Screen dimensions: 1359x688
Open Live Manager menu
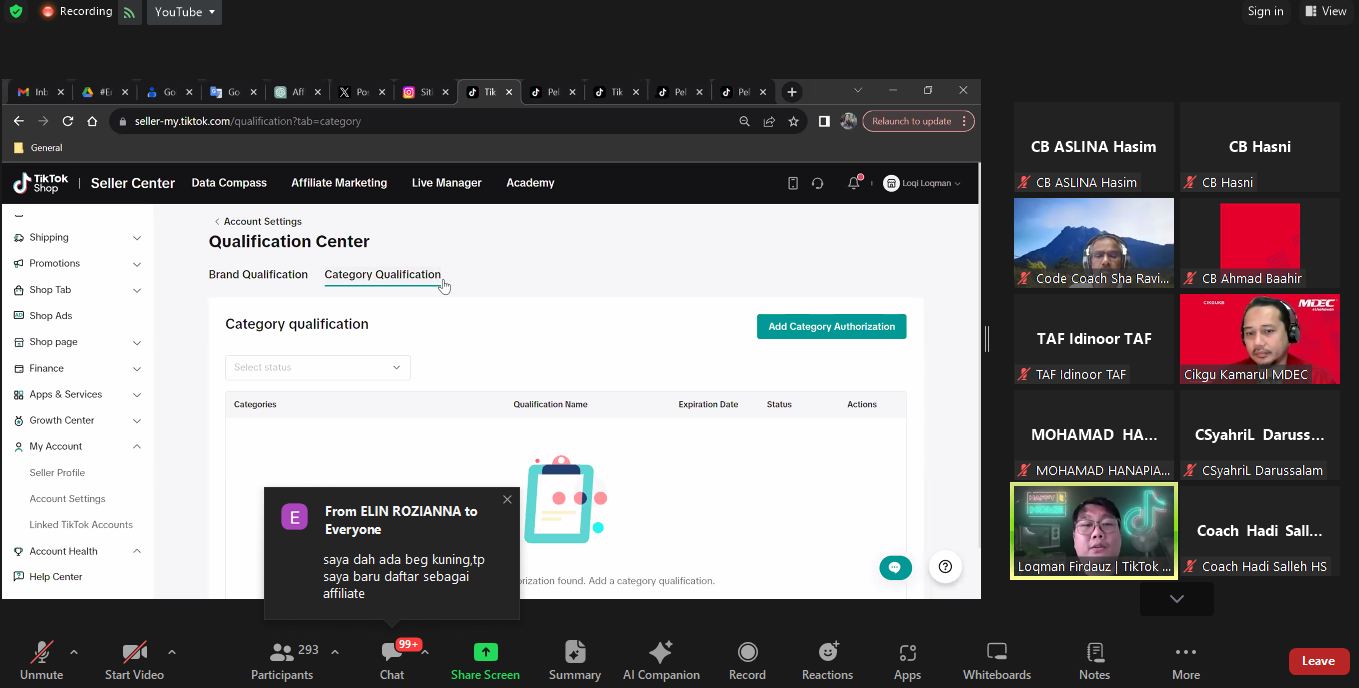click(446, 183)
